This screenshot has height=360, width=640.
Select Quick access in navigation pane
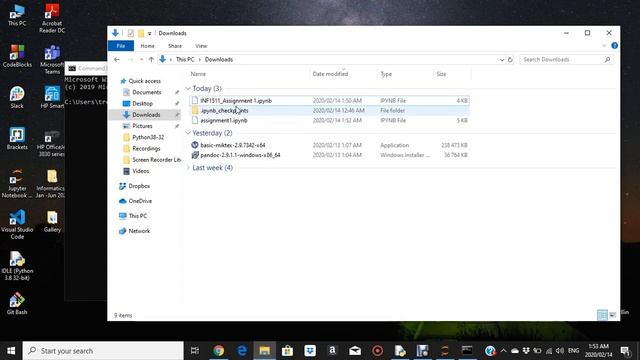[x=144, y=81]
